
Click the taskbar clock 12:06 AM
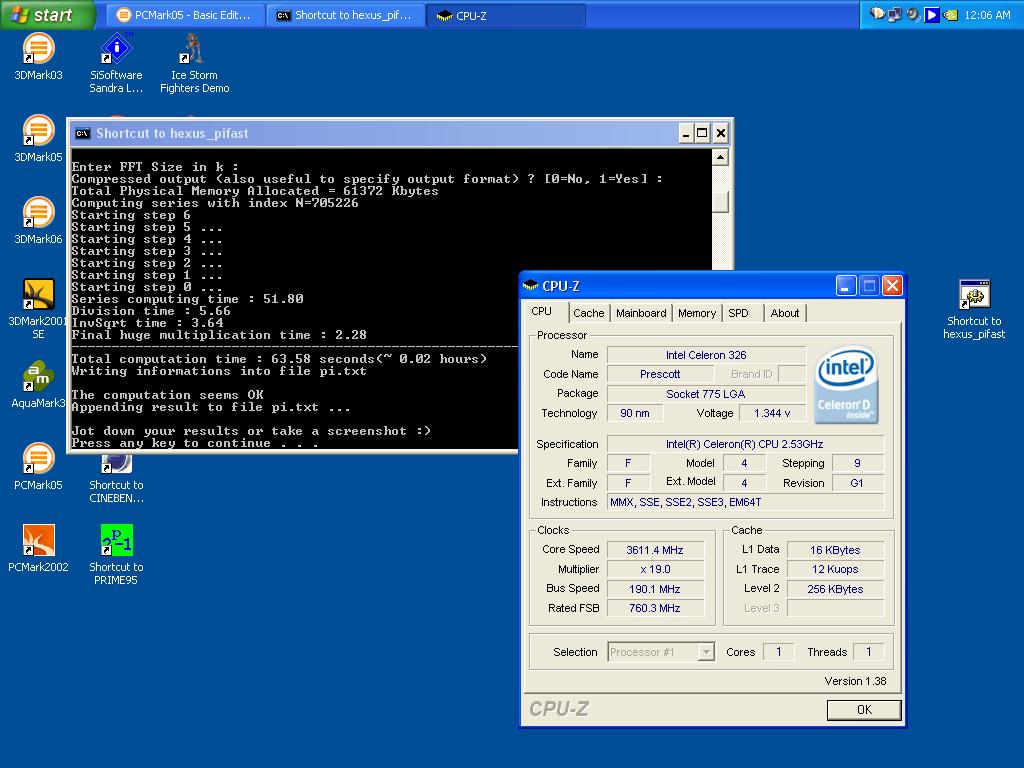click(x=987, y=15)
